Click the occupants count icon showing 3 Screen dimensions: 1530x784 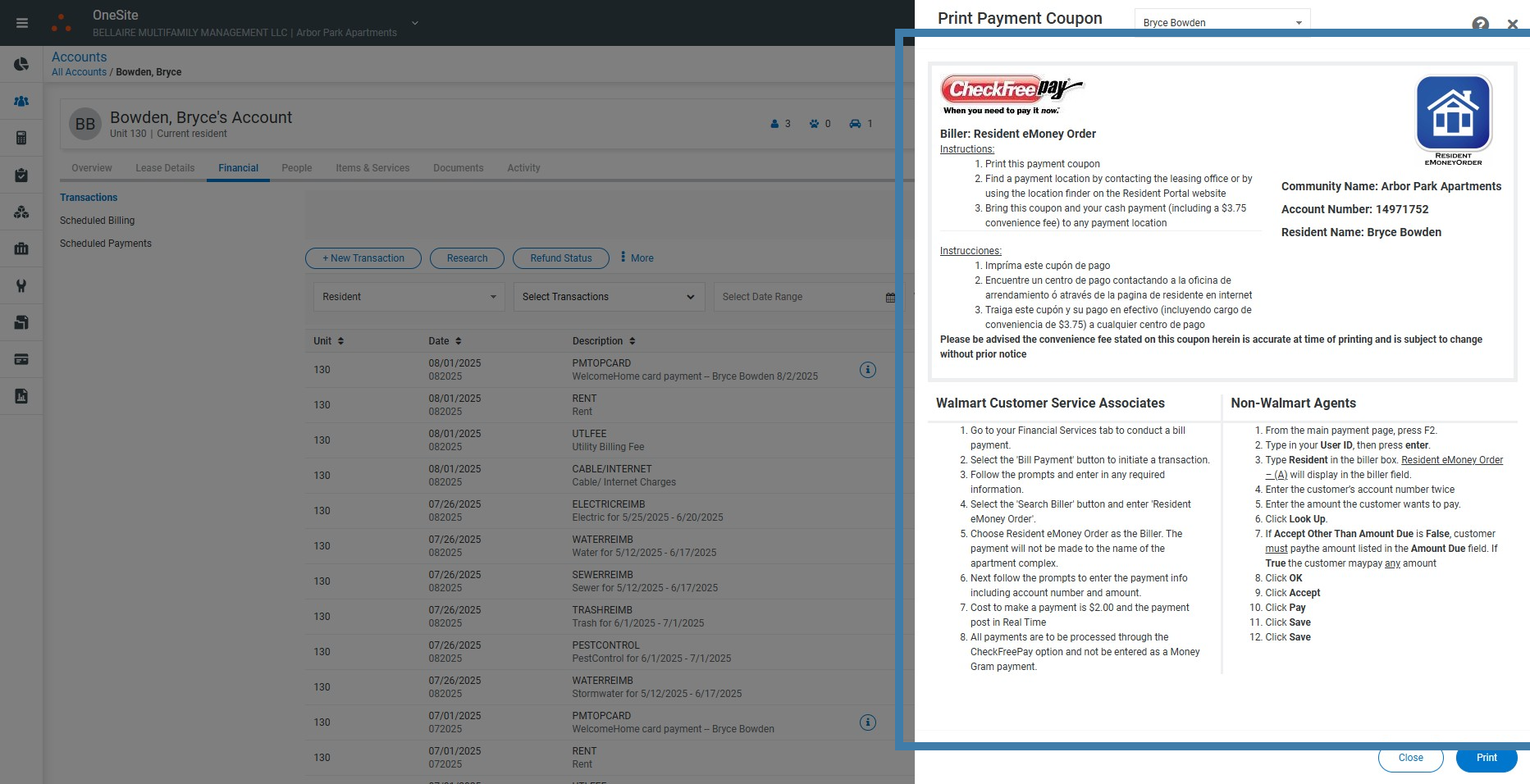(x=774, y=124)
